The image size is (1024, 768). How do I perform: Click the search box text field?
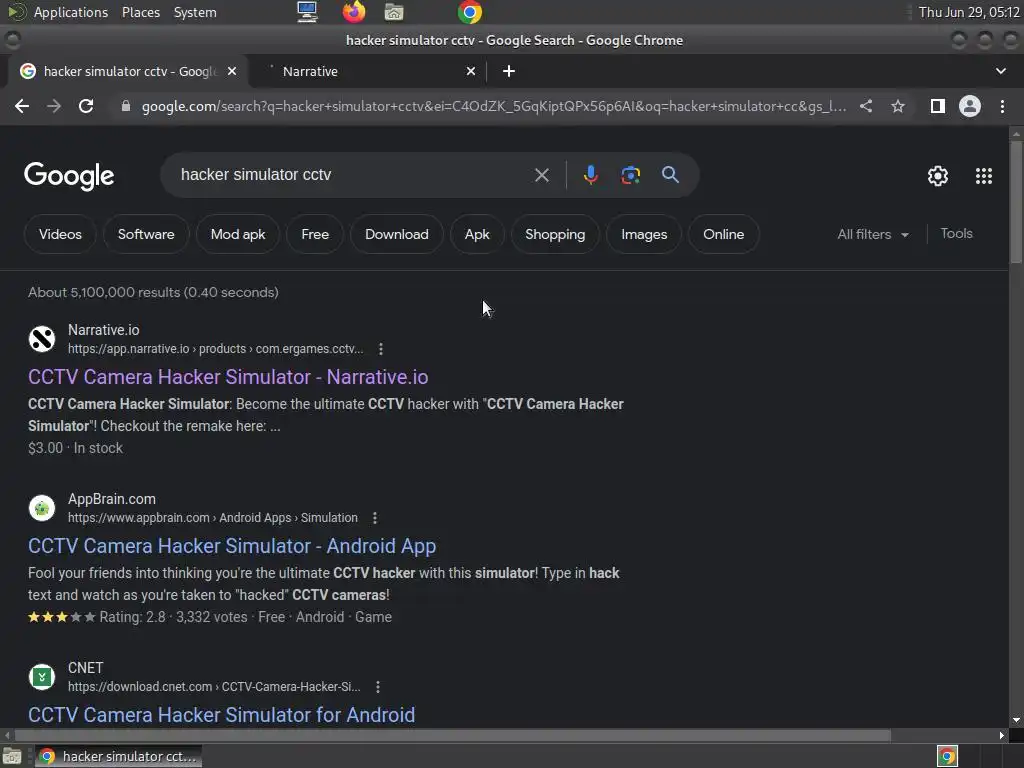[x=353, y=175]
